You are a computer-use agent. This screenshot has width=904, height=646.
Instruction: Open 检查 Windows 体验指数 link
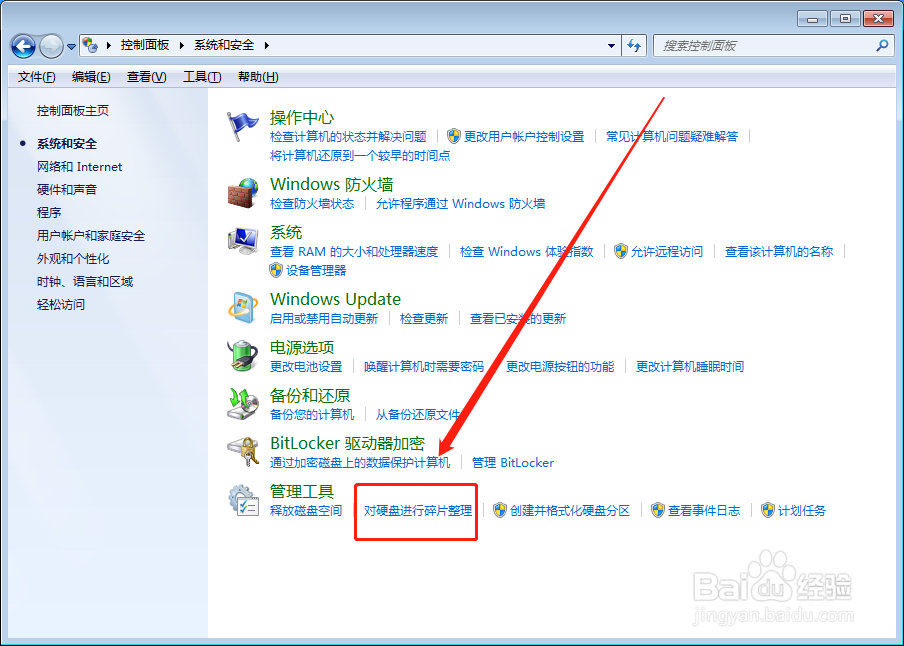point(526,252)
